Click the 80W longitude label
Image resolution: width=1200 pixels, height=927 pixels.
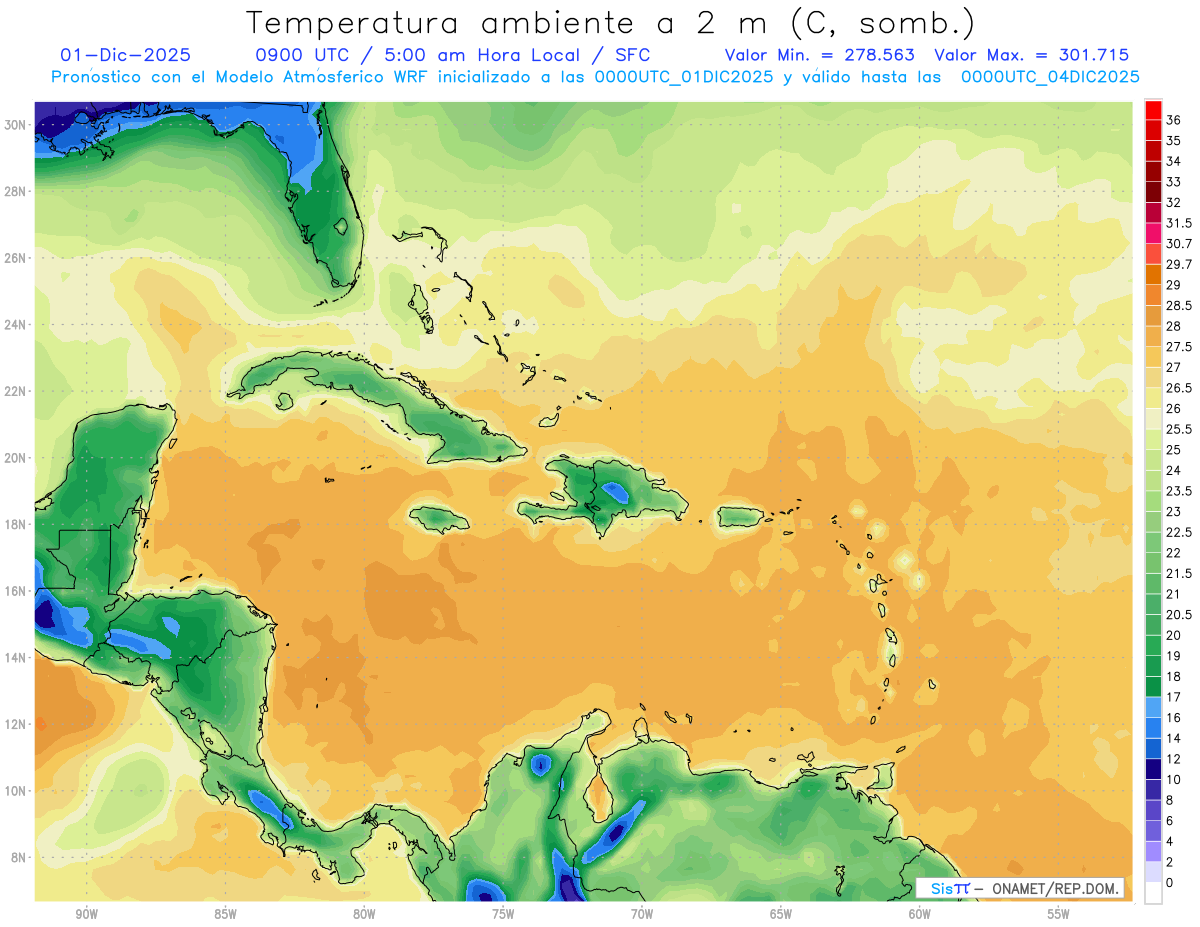tap(364, 914)
